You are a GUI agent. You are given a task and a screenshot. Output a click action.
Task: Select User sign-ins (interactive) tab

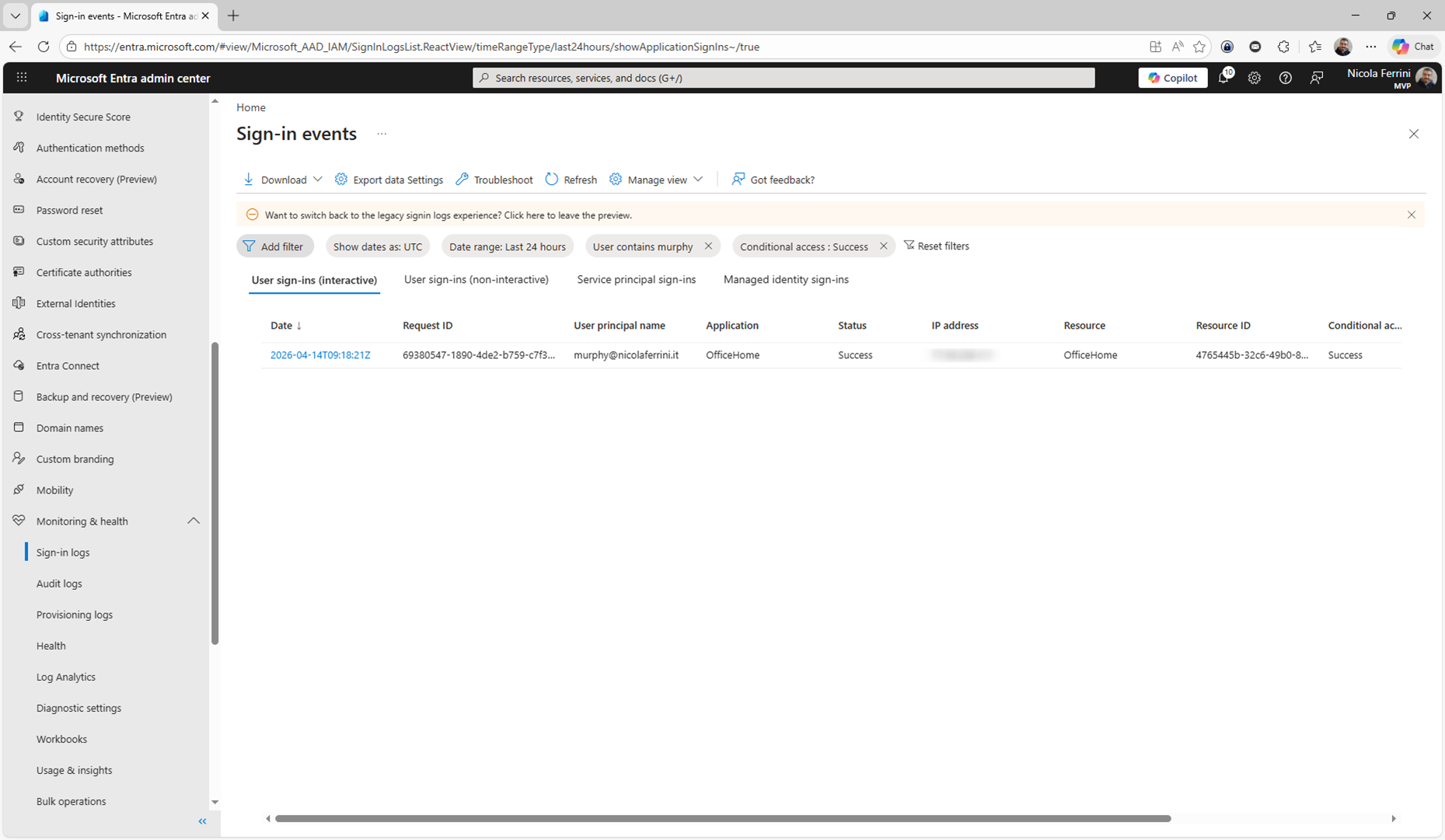point(314,280)
